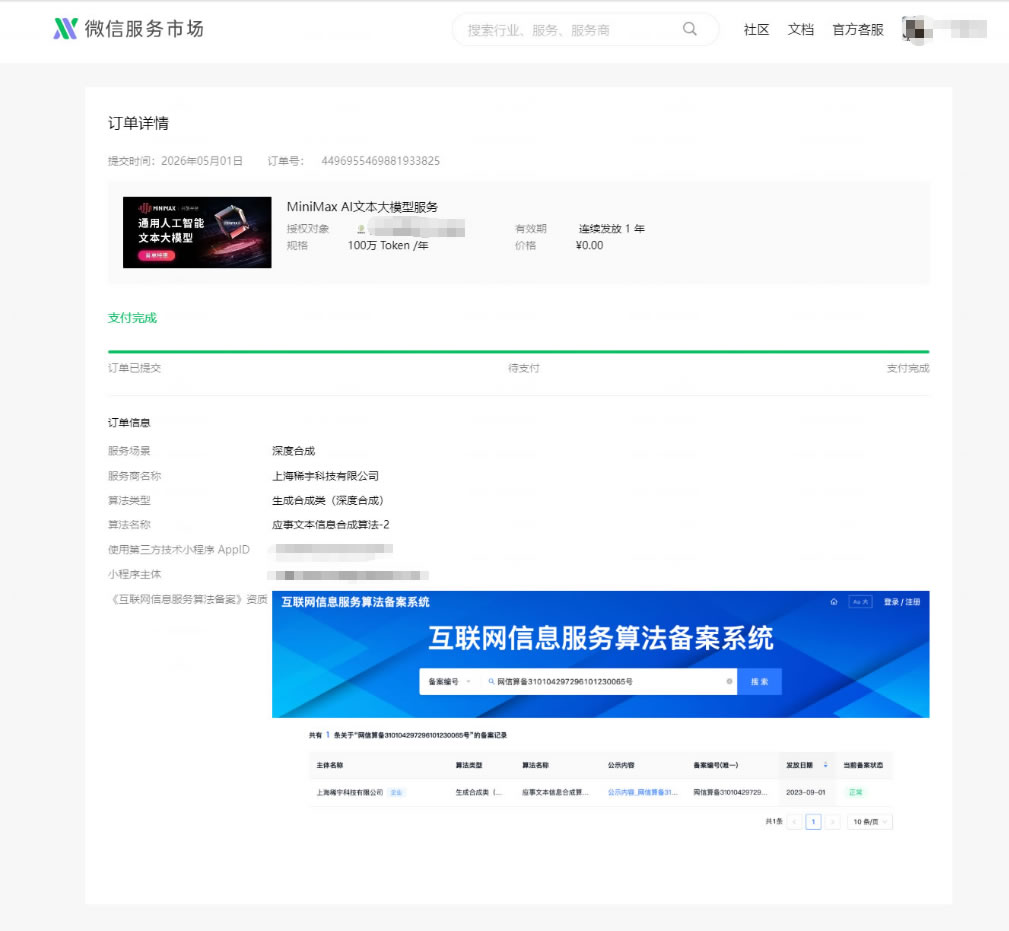Click the 订单已提交 step label
Screen dimensions: 1009x931
[134, 368]
